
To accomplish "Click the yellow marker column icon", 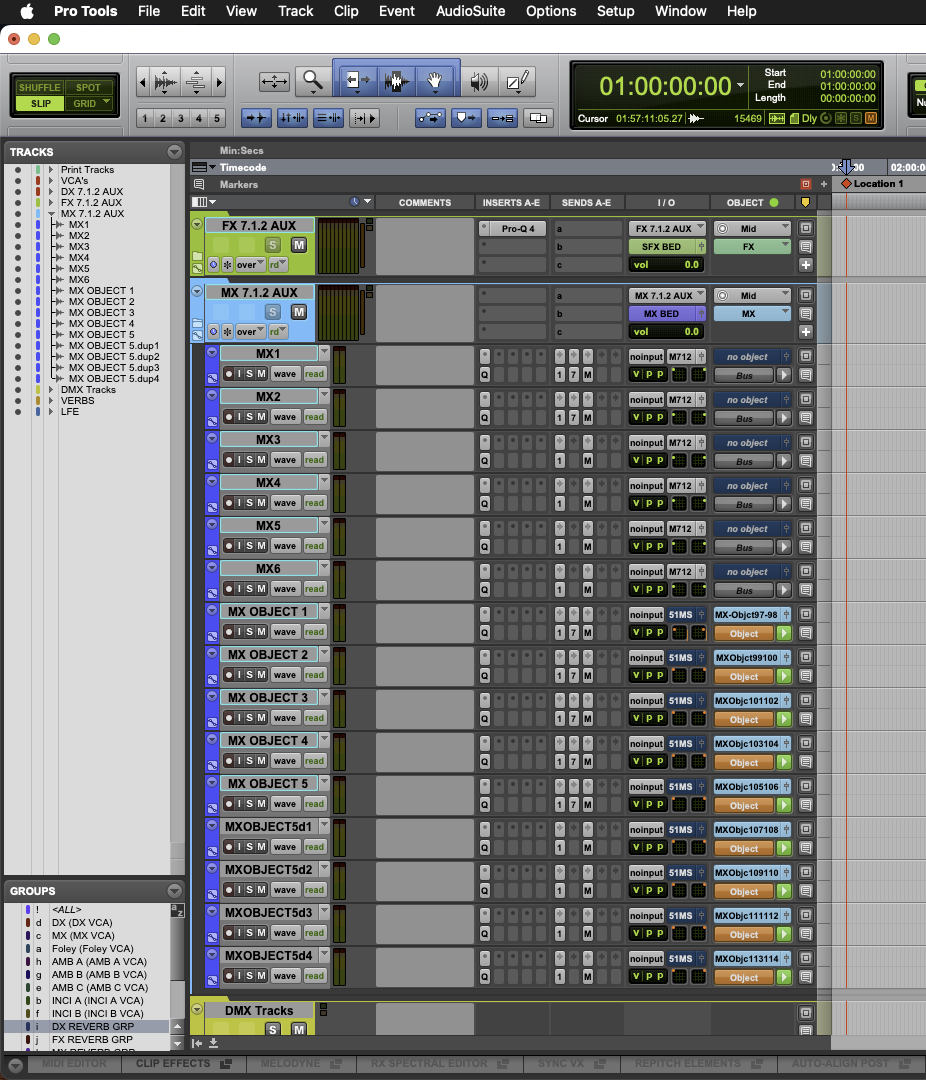I will coord(805,202).
